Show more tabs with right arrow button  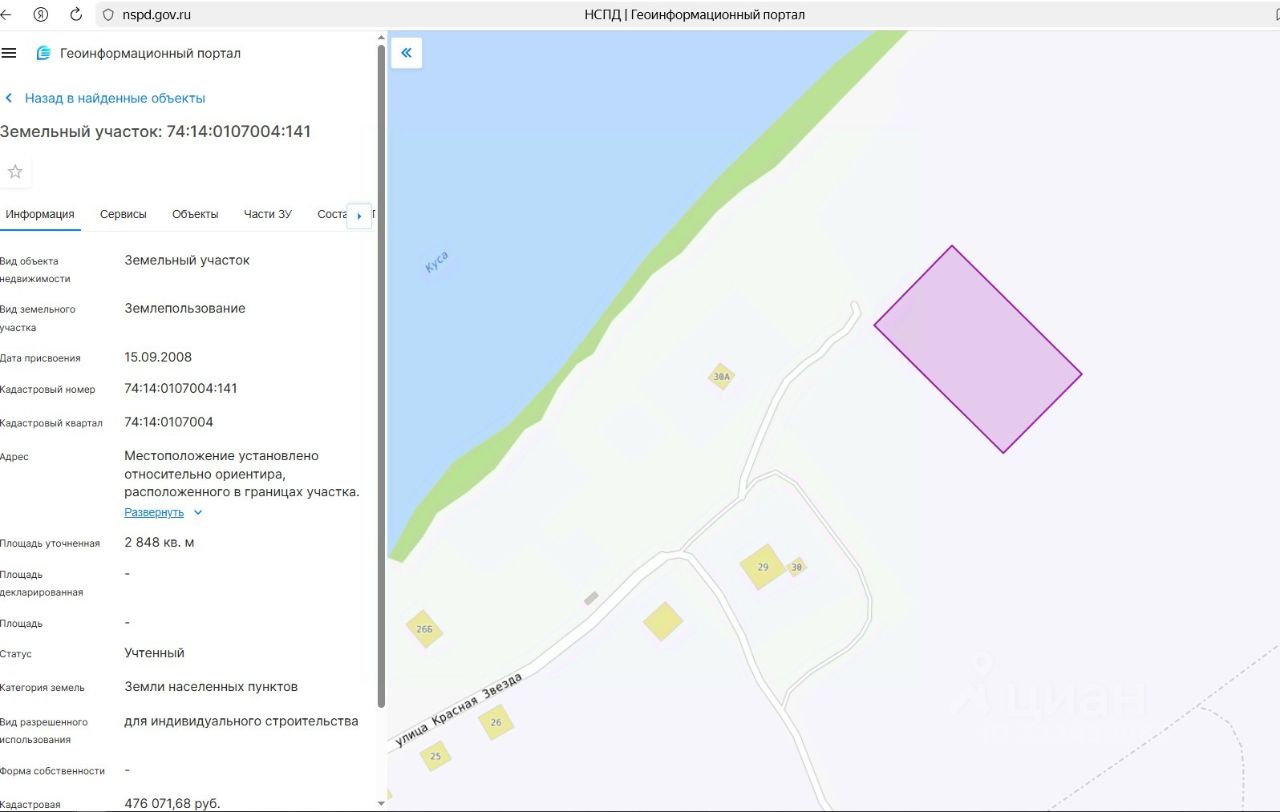359,215
